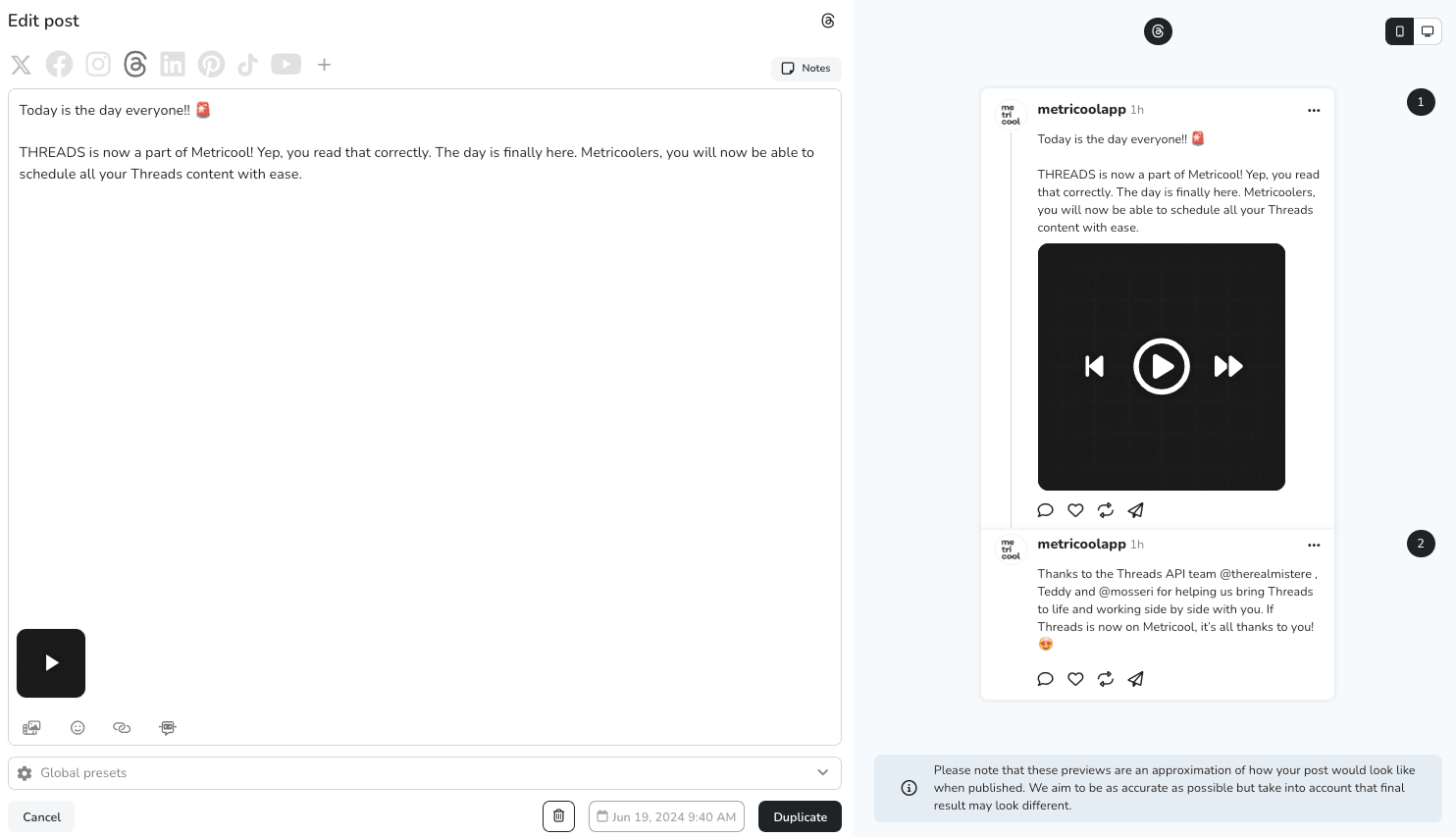The height and width of the screenshot is (837, 1456).
Task: Cancel editing the post
Action: [x=41, y=816]
